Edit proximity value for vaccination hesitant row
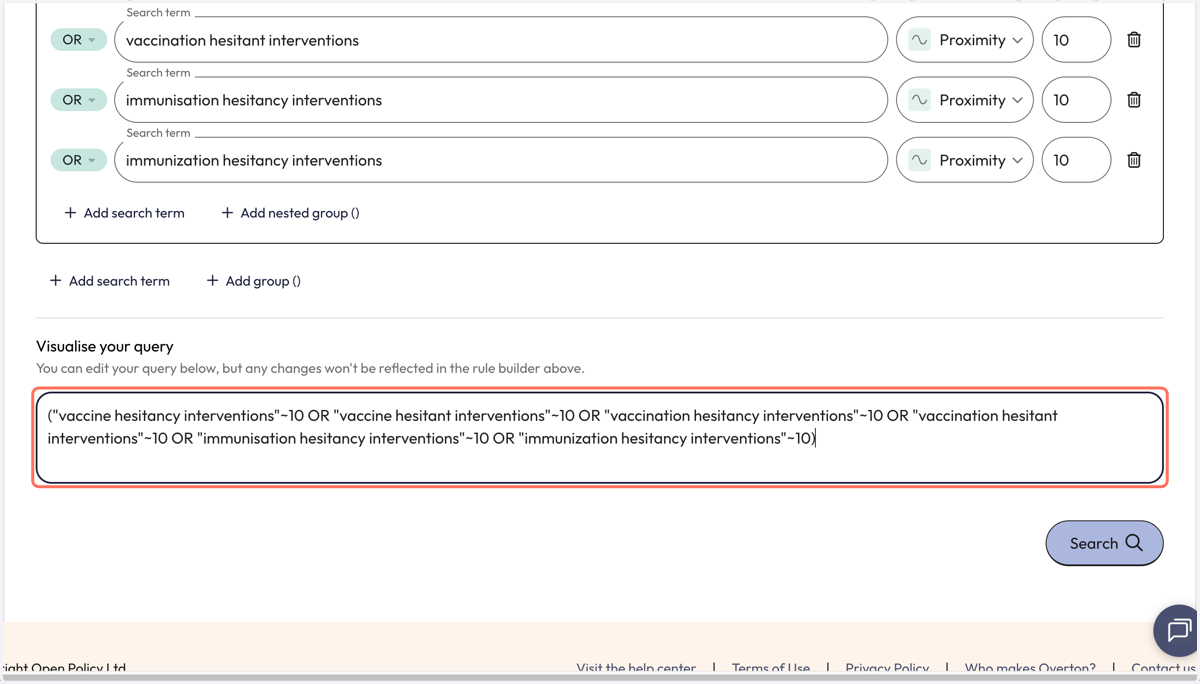The width and height of the screenshot is (1200, 684). 1076,40
